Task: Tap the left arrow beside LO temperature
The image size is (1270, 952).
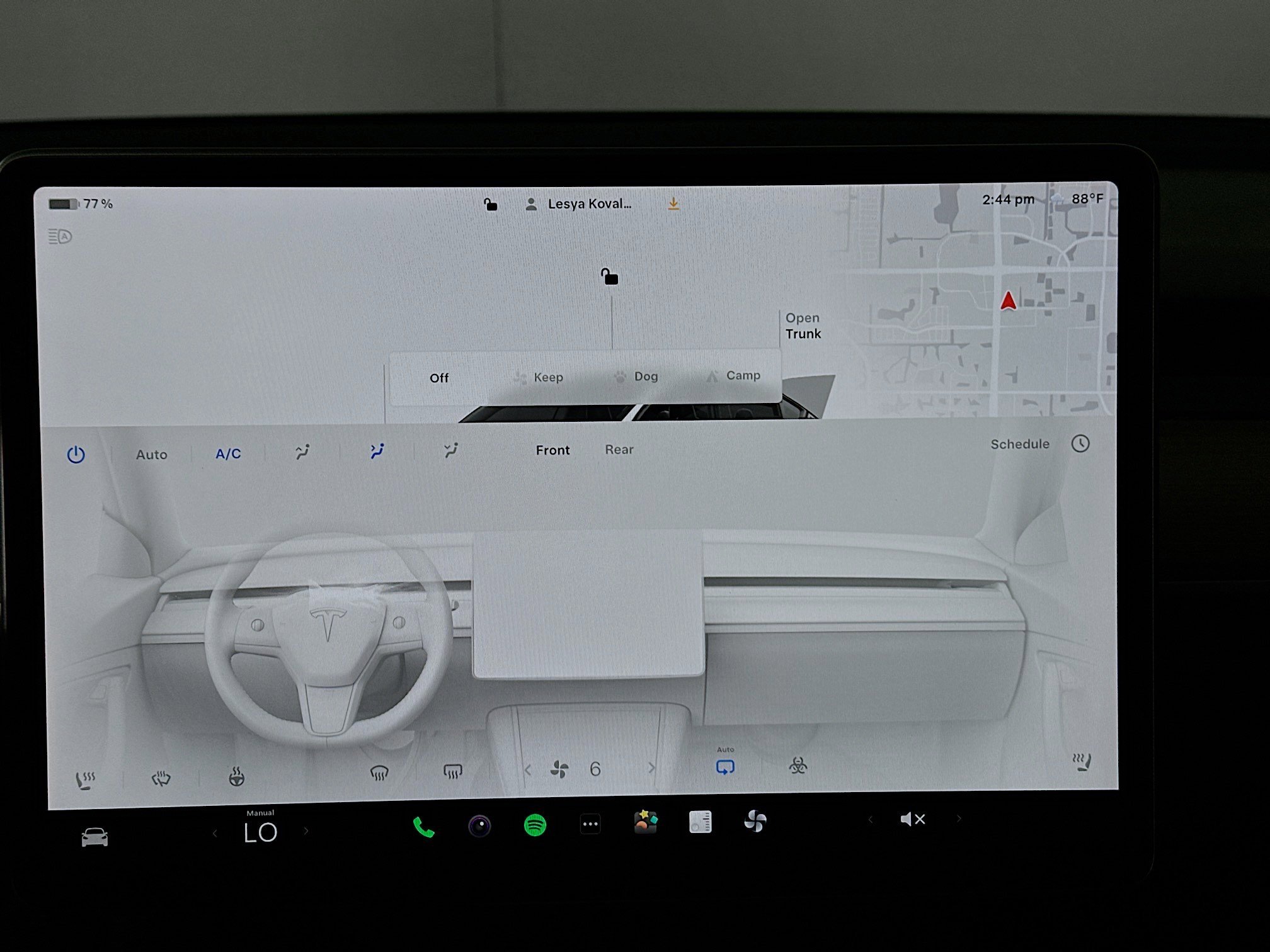Action: click(215, 832)
